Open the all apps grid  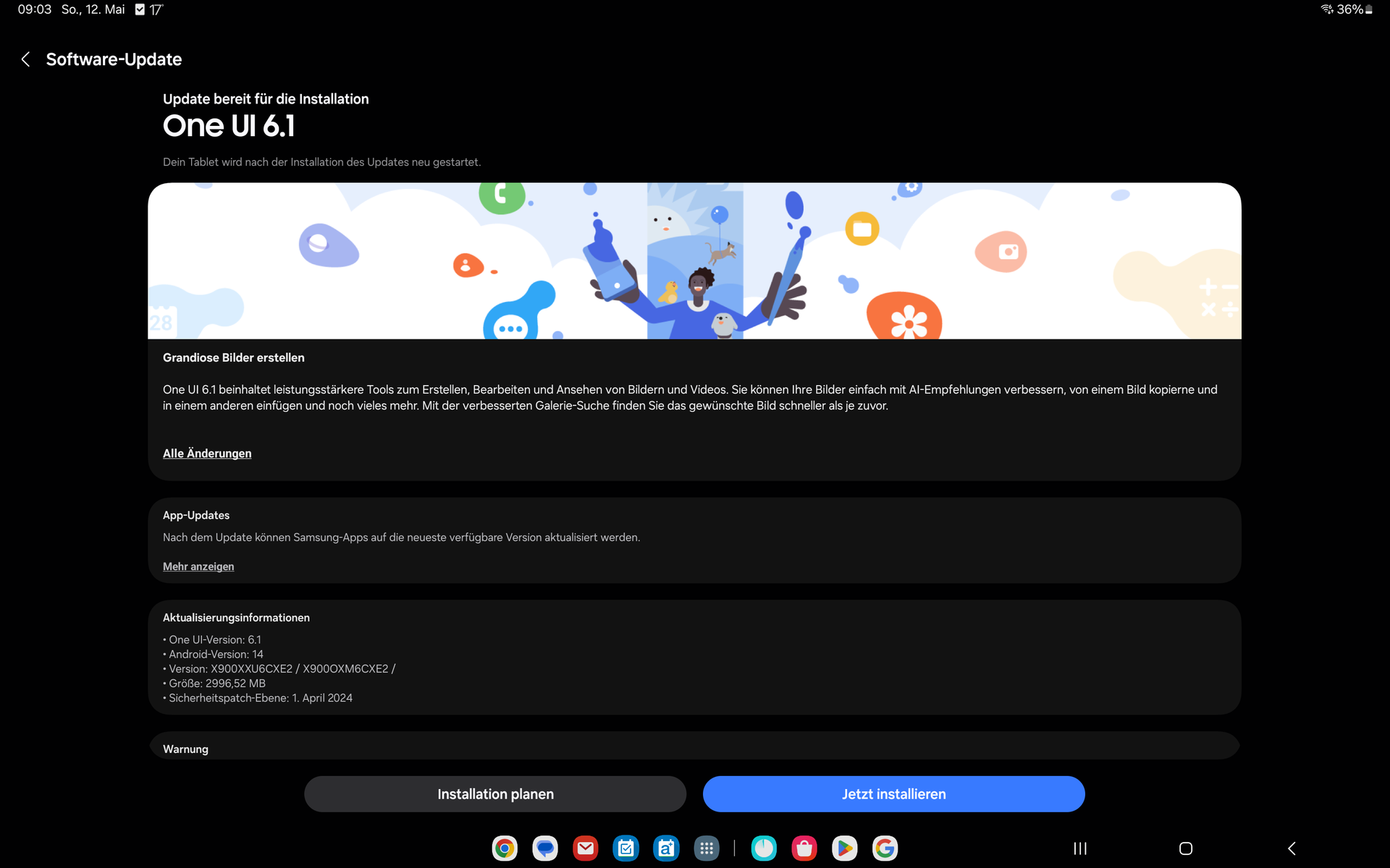click(x=707, y=848)
